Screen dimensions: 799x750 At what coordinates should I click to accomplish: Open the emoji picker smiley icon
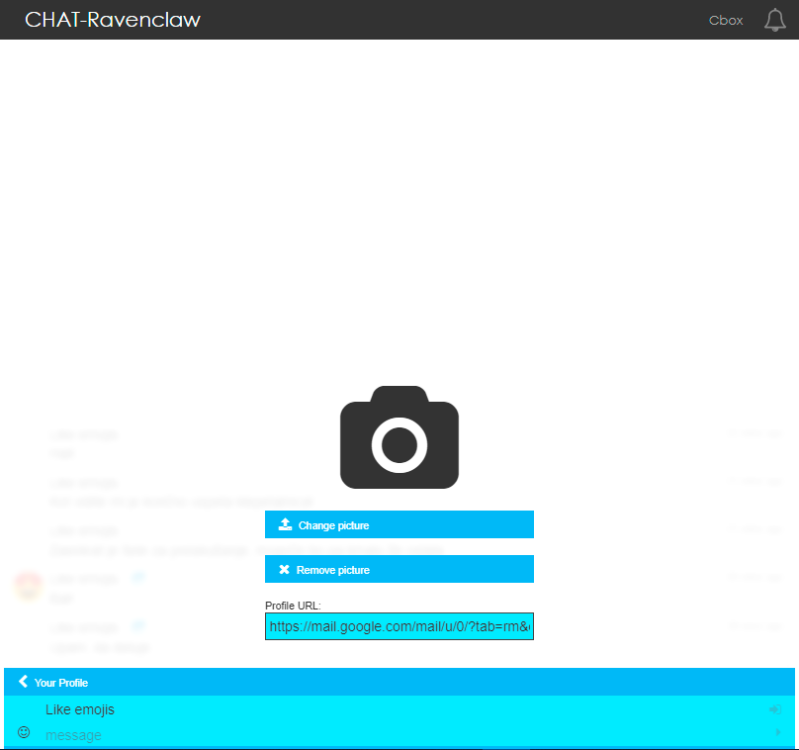tap(24, 732)
